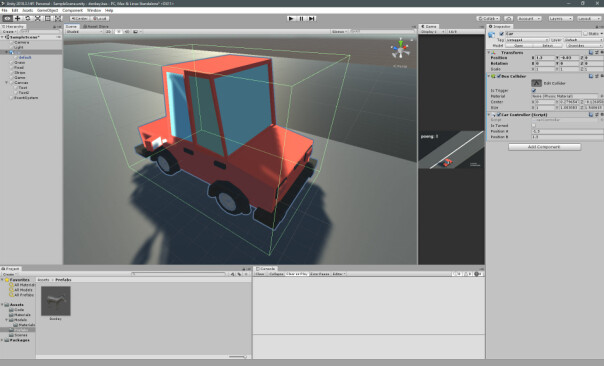Click the scene orientation gizmo
The height and width of the screenshot is (366, 604).
[400, 49]
